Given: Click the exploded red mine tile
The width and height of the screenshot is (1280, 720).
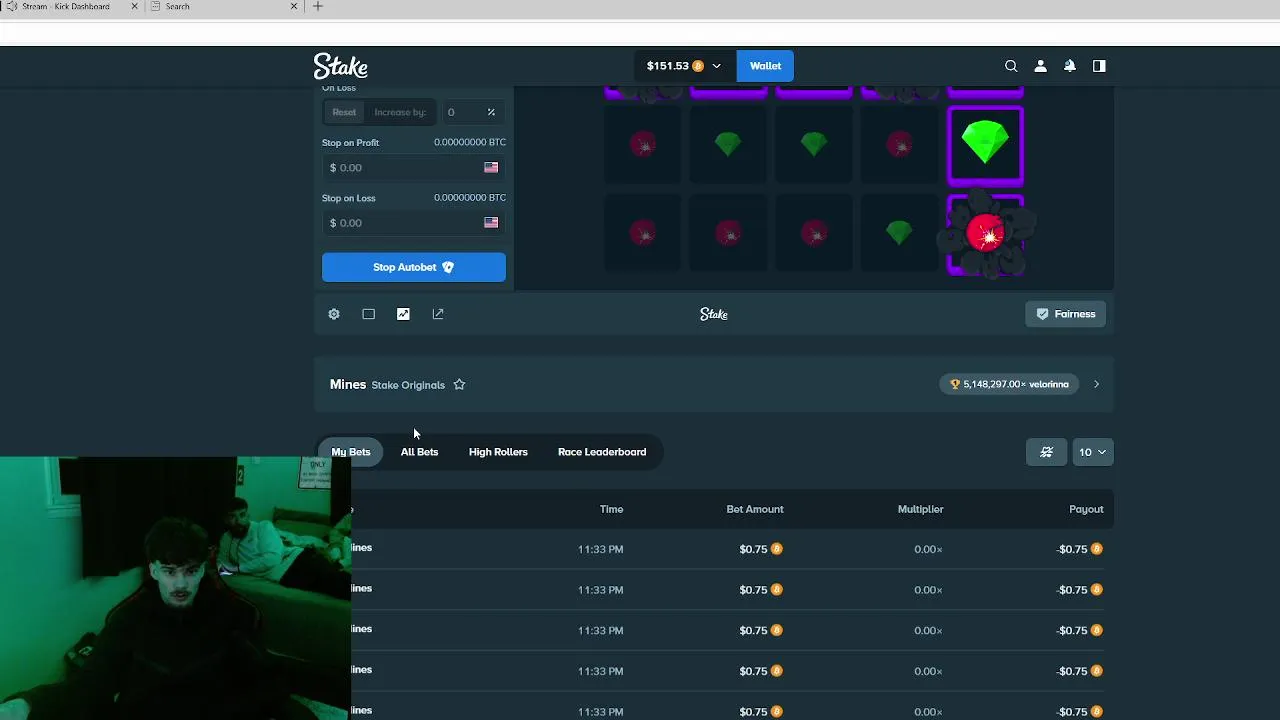Looking at the screenshot, I should (985, 234).
